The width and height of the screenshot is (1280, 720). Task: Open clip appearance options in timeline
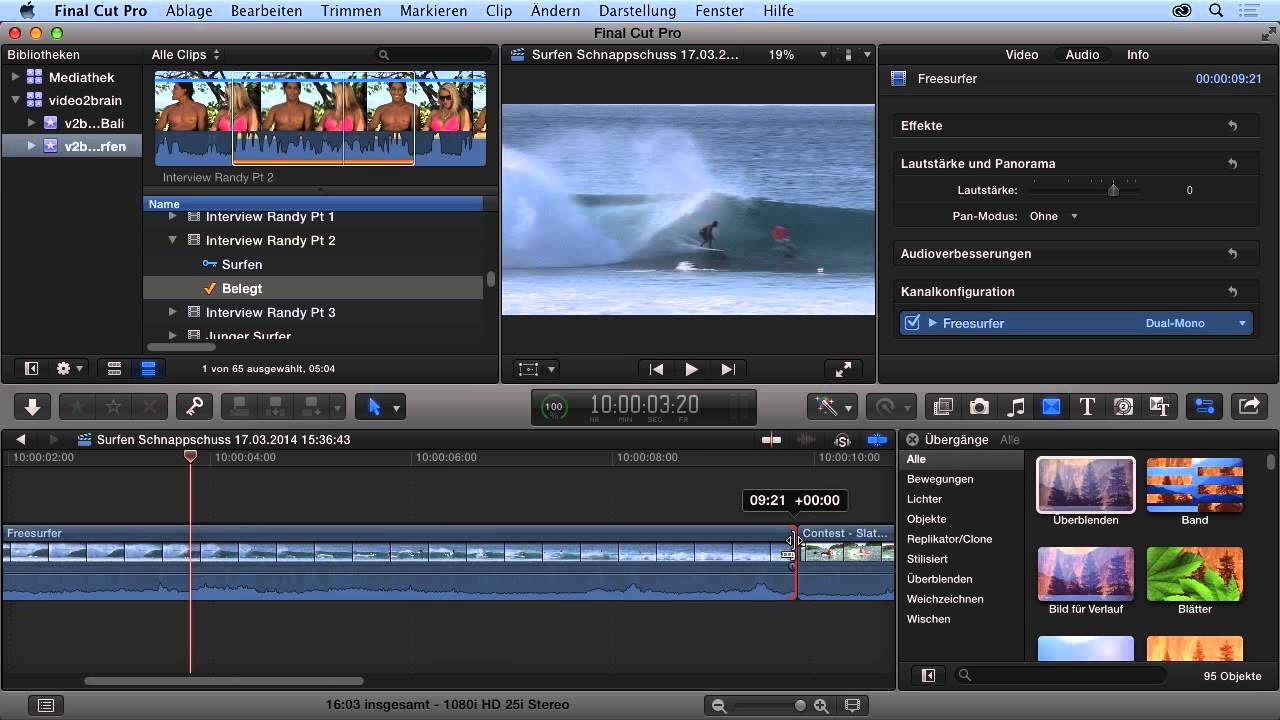click(x=852, y=705)
